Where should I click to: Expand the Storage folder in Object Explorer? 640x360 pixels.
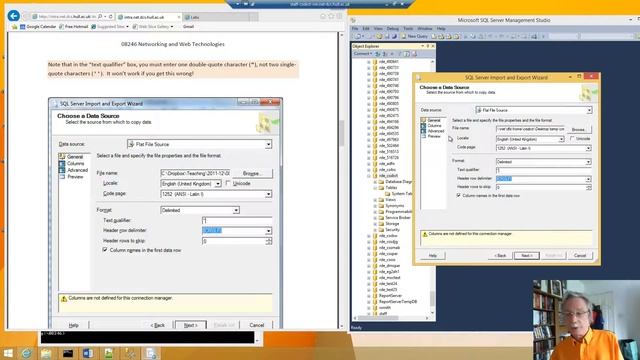point(375,224)
